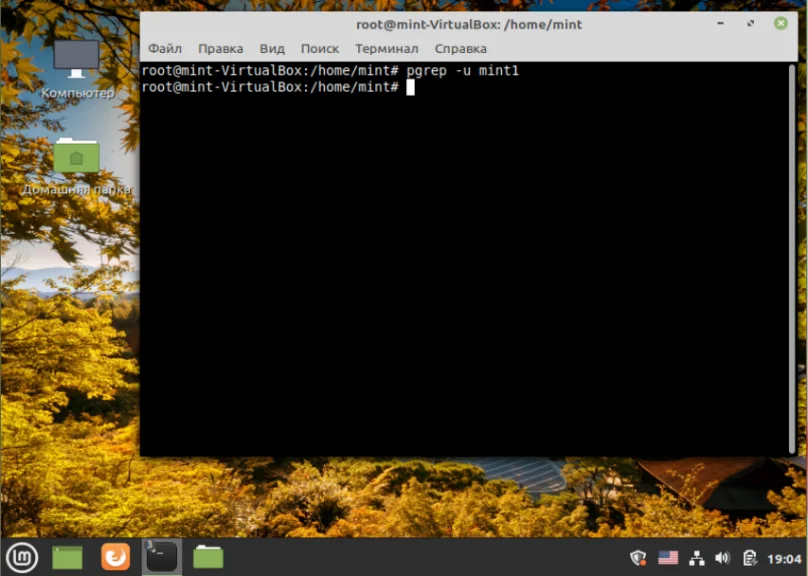Click the terminal prompt input area
Screen dimensions: 808x576
click(410, 87)
